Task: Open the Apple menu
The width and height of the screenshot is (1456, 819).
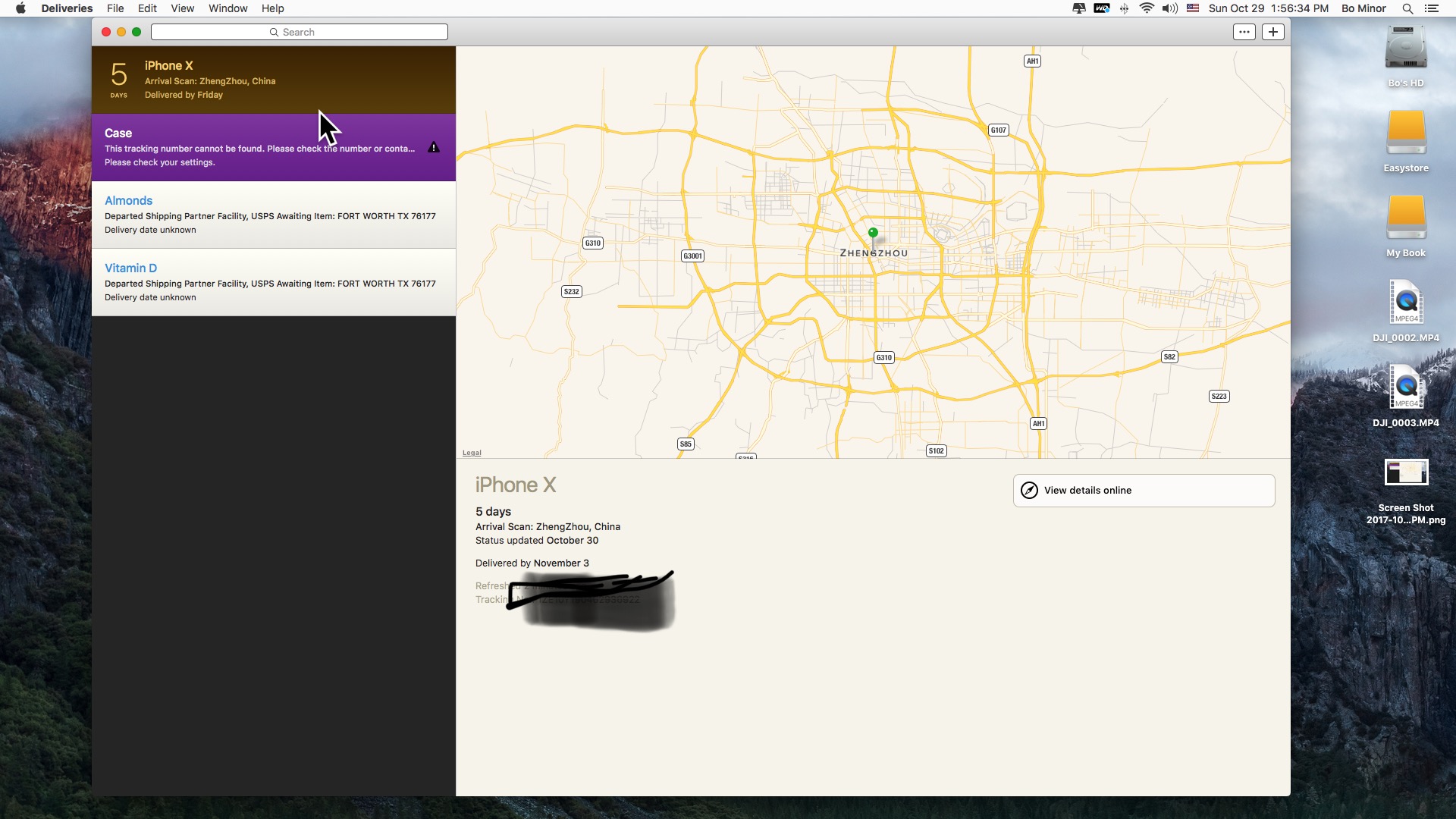Action: coord(20,8)
